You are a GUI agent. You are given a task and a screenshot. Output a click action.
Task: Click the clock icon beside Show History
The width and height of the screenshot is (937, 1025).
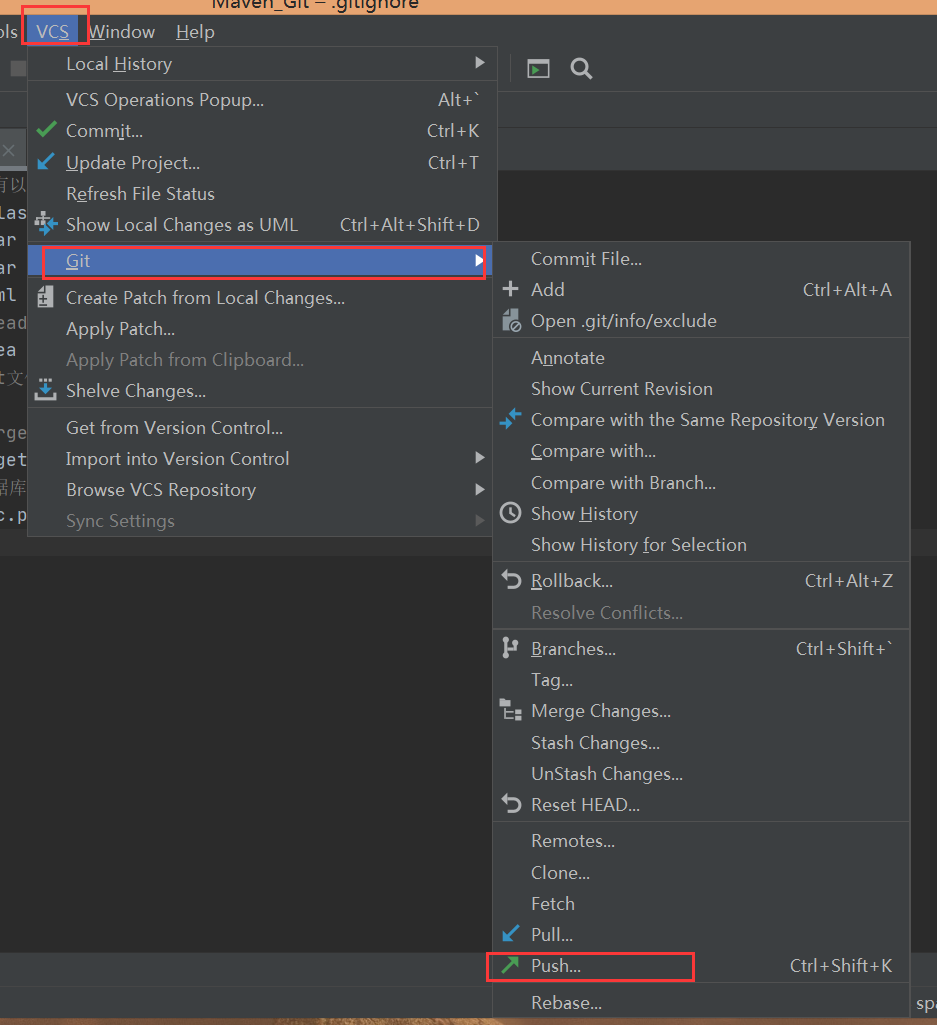tap(511, 512)
